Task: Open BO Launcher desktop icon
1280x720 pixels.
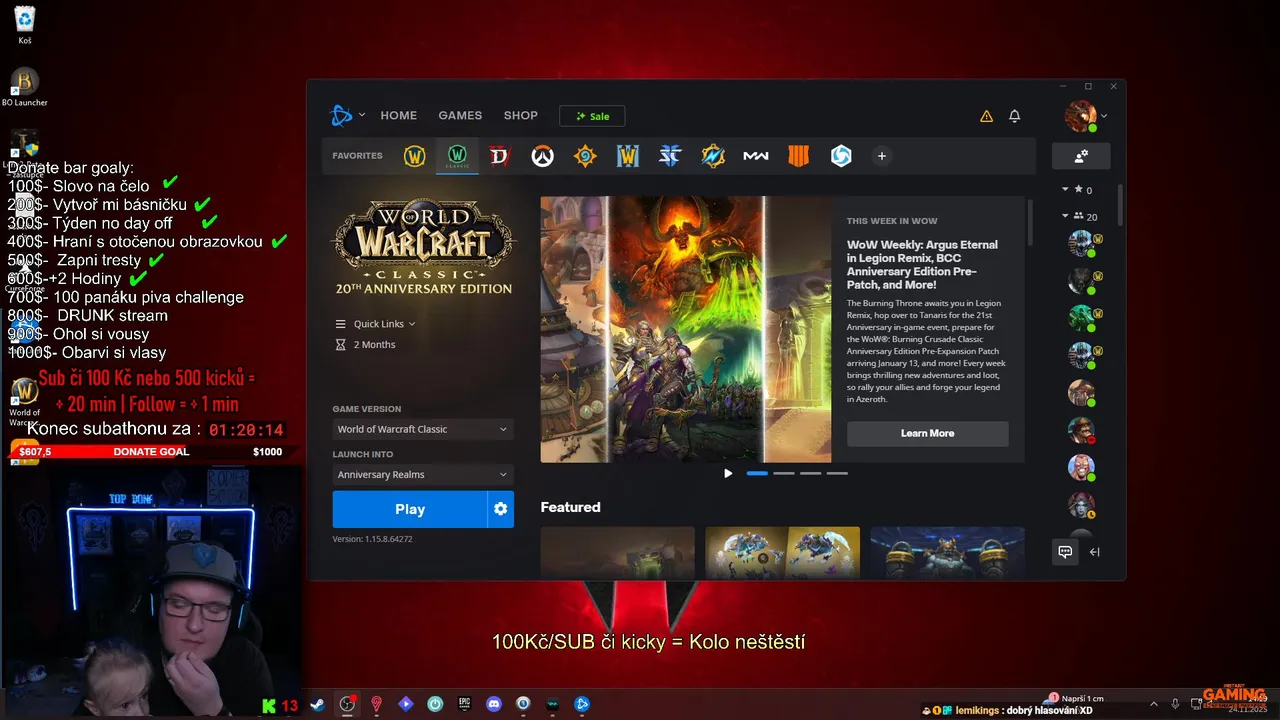Action: [x=24, y=88]
